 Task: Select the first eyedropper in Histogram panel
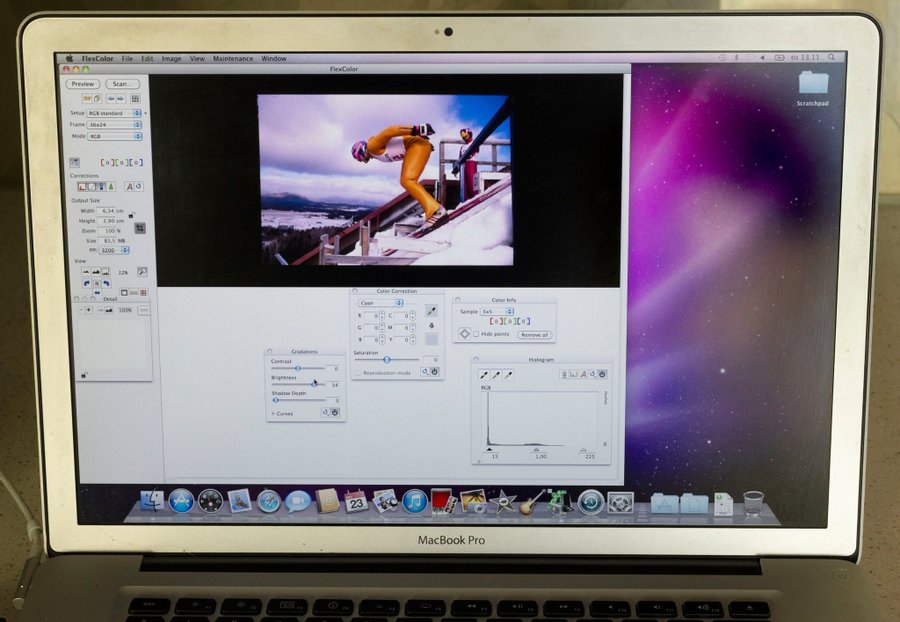click(485, 374)
